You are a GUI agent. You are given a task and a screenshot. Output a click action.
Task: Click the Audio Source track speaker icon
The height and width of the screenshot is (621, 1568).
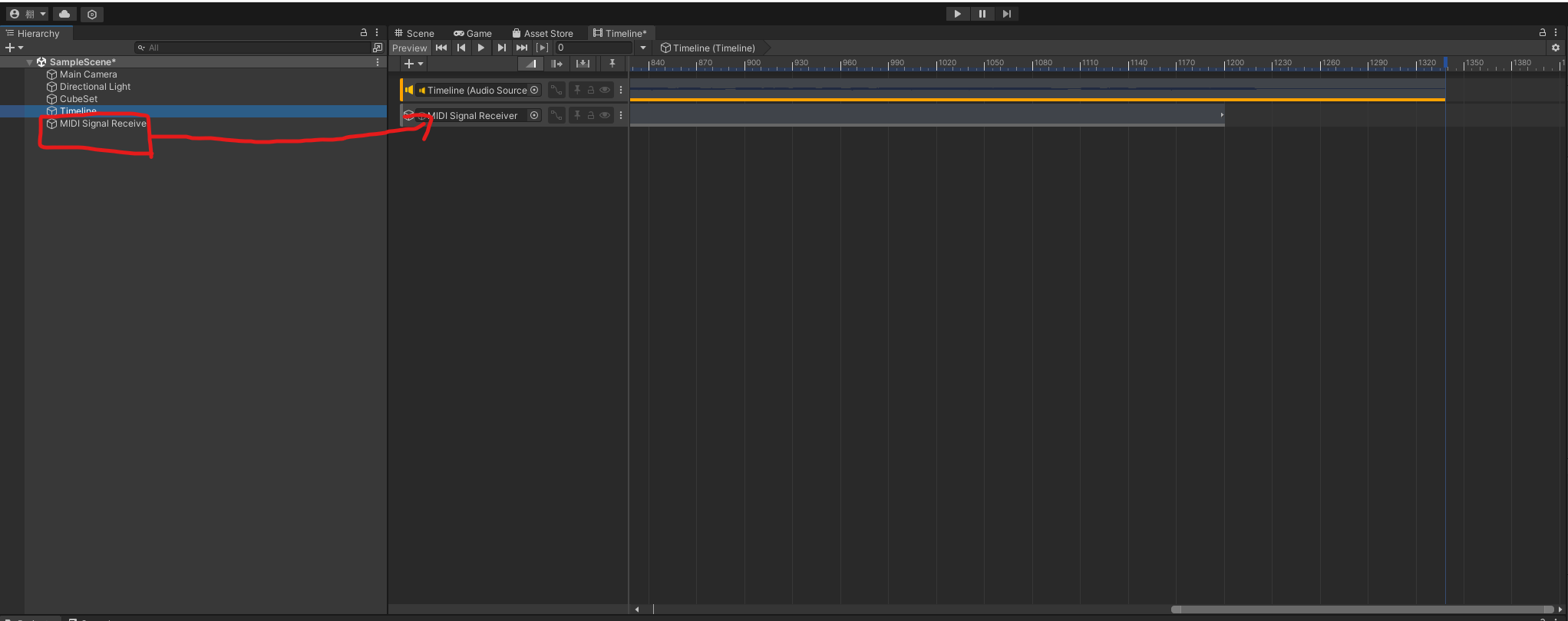click(409, 90)
